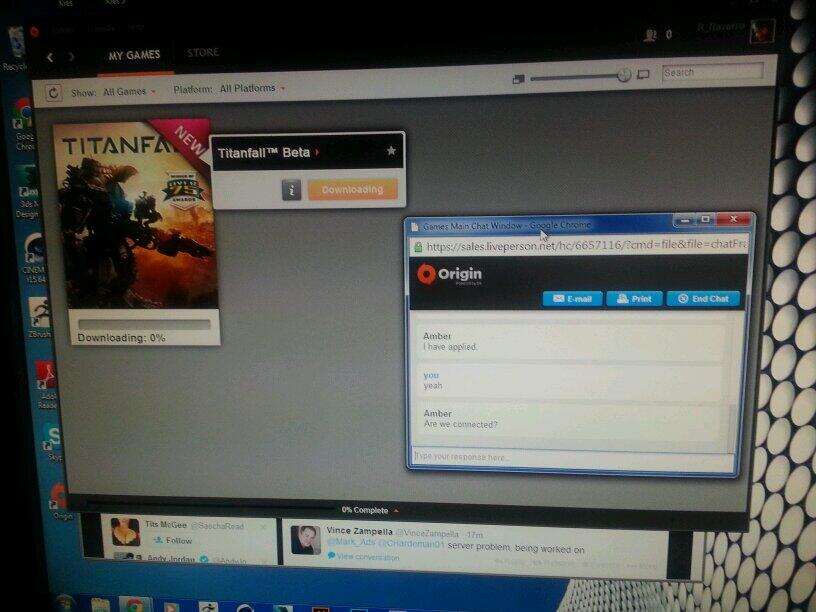Open media player icon in taskbar
816x612 pixels.
click(171, 607)
